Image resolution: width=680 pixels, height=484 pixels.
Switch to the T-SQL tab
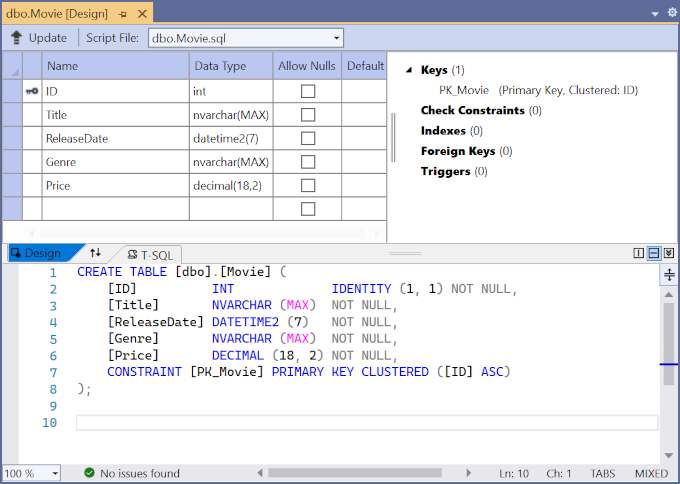tap(148, 254)
